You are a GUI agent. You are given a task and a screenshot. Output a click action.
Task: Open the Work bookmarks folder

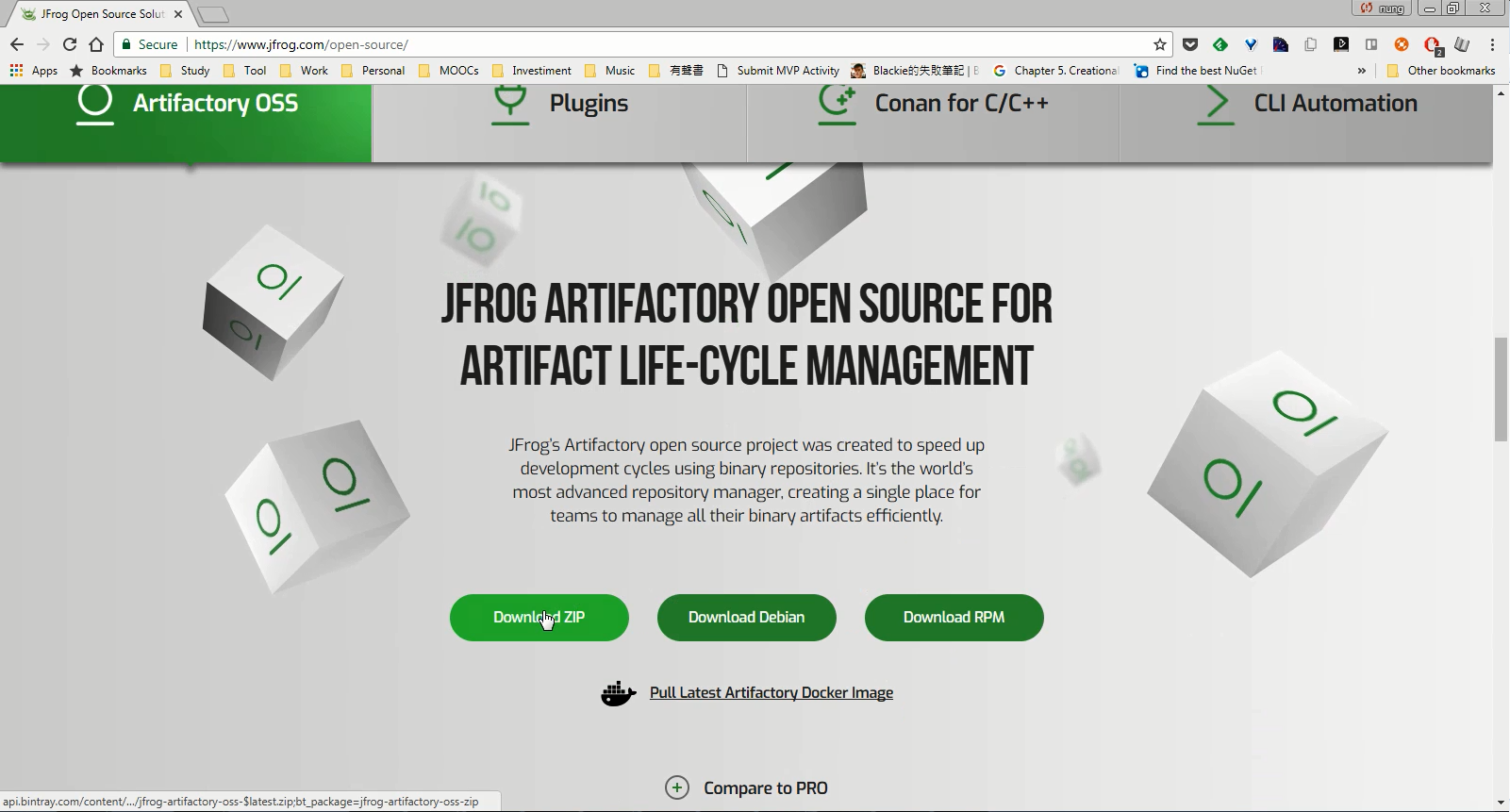[x=304, y=71]
